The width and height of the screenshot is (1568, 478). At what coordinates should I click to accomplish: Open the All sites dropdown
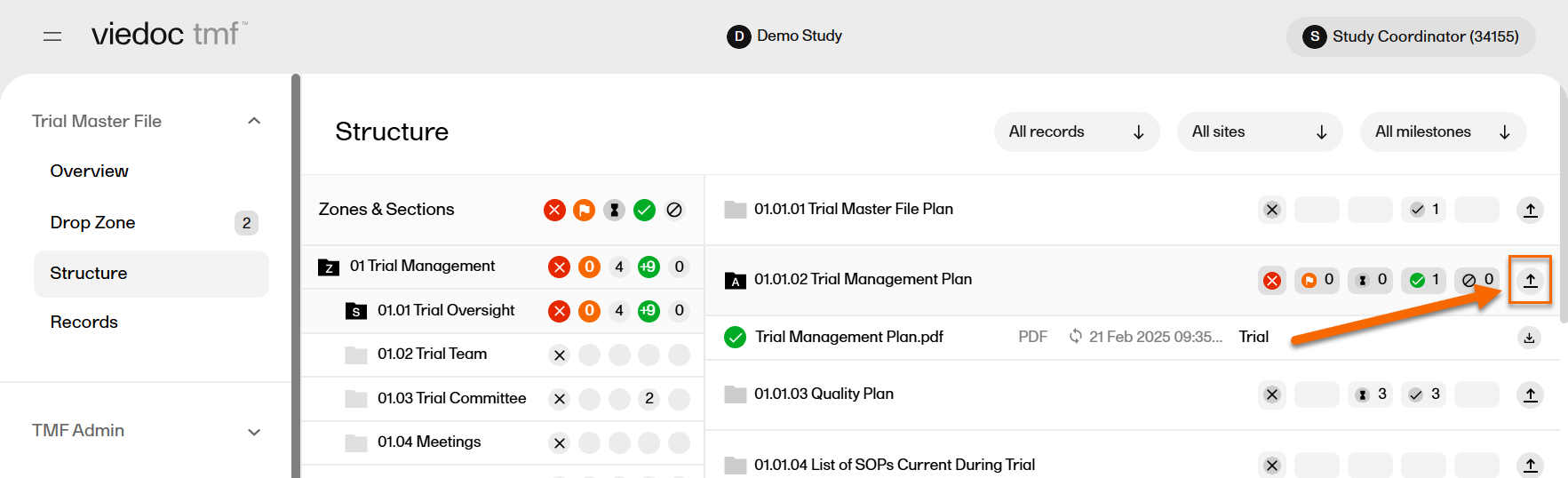[1259, 132]
